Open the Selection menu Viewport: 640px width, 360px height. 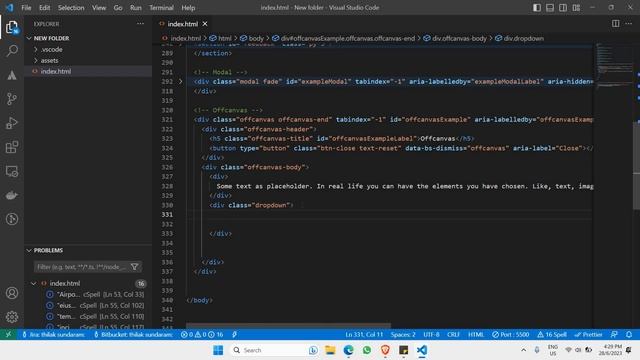(71, 7)
